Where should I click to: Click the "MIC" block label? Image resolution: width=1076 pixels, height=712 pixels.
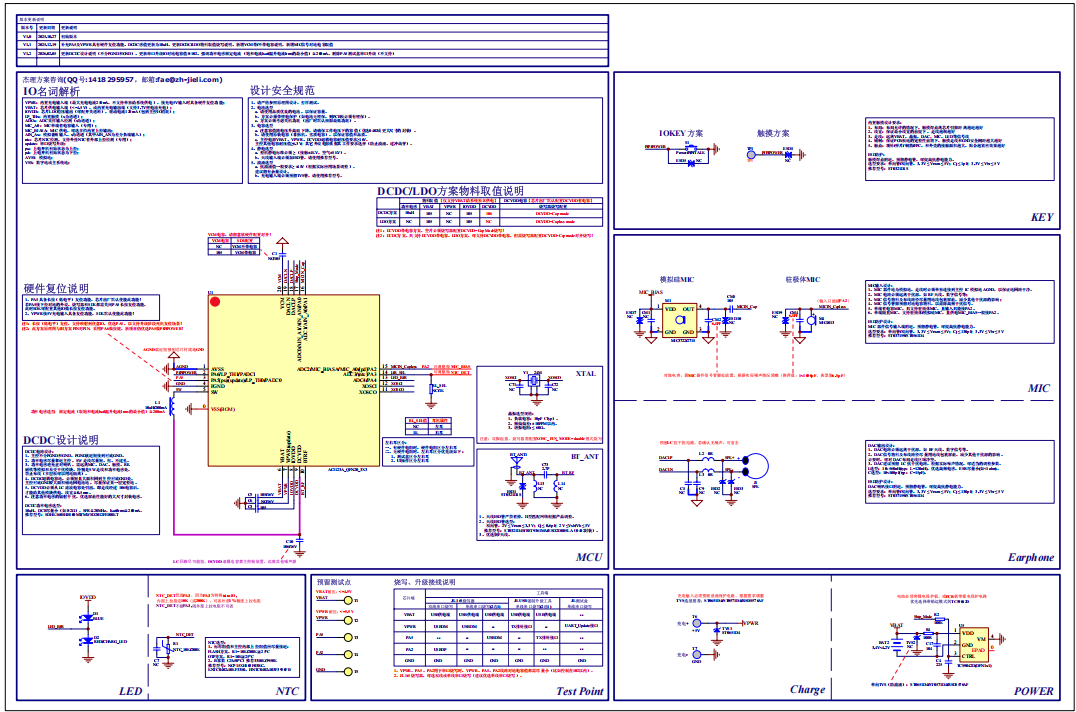click(1039, 388)
